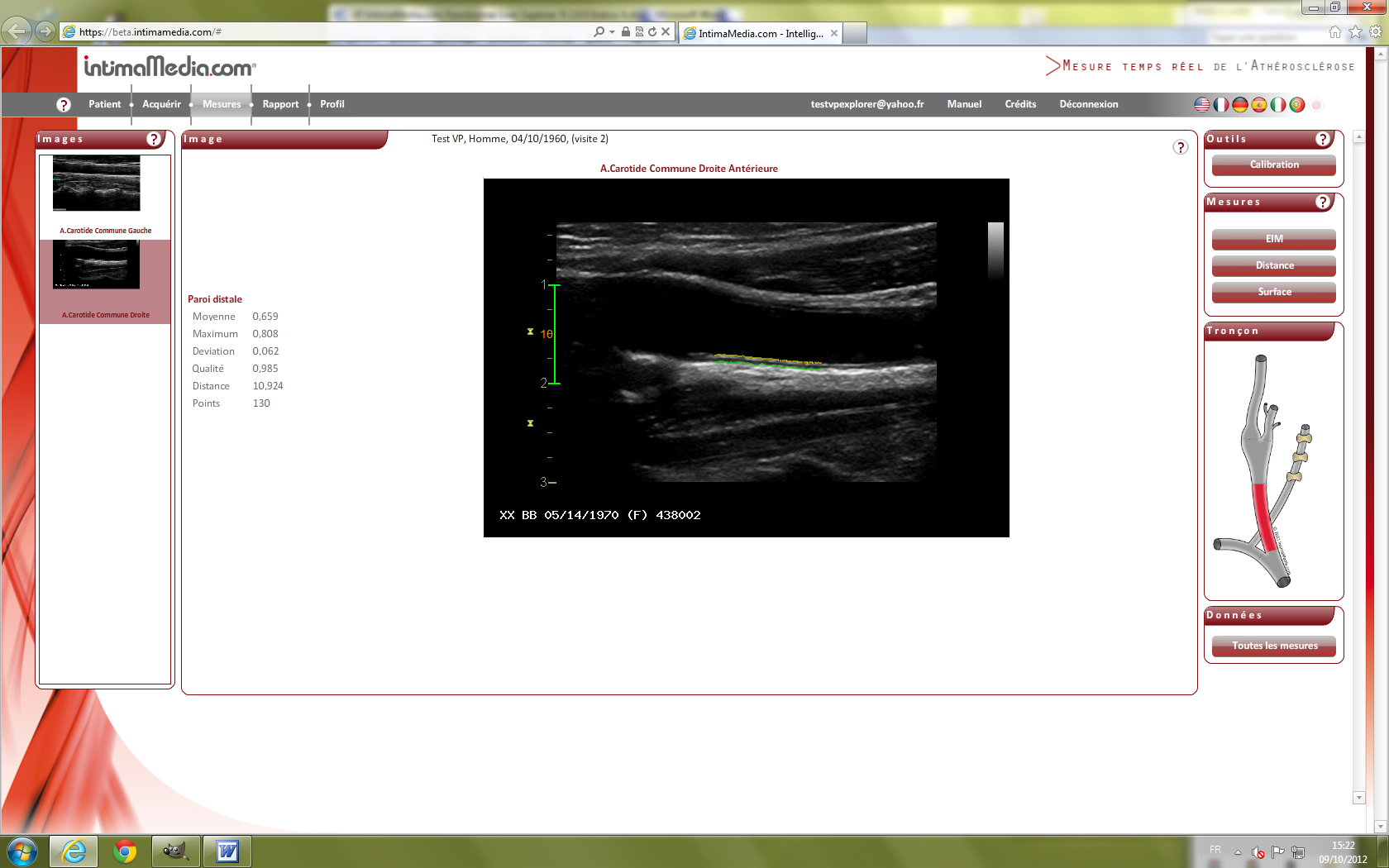Select the Spanish flag language icon
1389x868 pixels.
[1258, 105]
